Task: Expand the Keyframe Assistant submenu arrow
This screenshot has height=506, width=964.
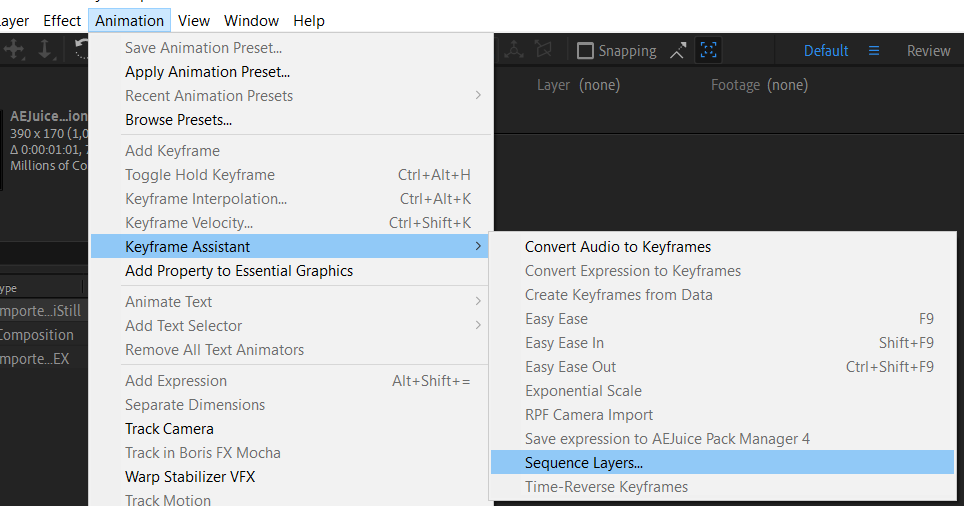Action: [x=478, y=246]
